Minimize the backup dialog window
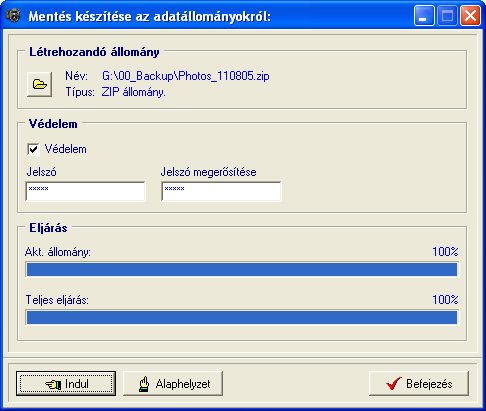The width and height of the screenshot is (486, 411). (424, 16)
